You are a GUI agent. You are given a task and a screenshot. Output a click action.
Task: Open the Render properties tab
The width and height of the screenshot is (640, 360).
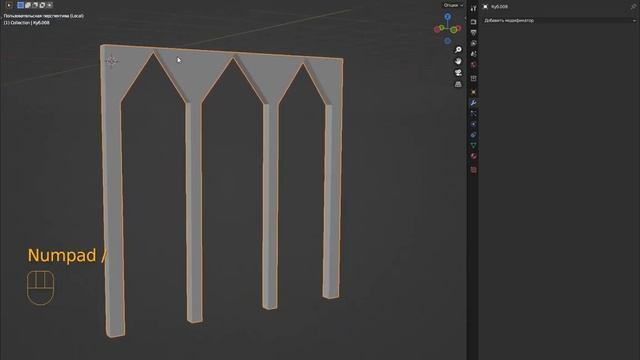point(473,22)
